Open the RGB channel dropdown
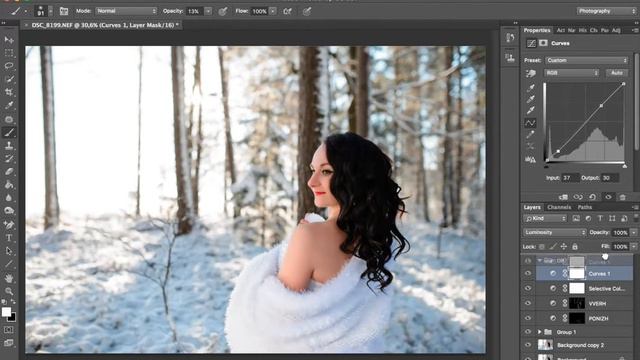 coord(571,73)
